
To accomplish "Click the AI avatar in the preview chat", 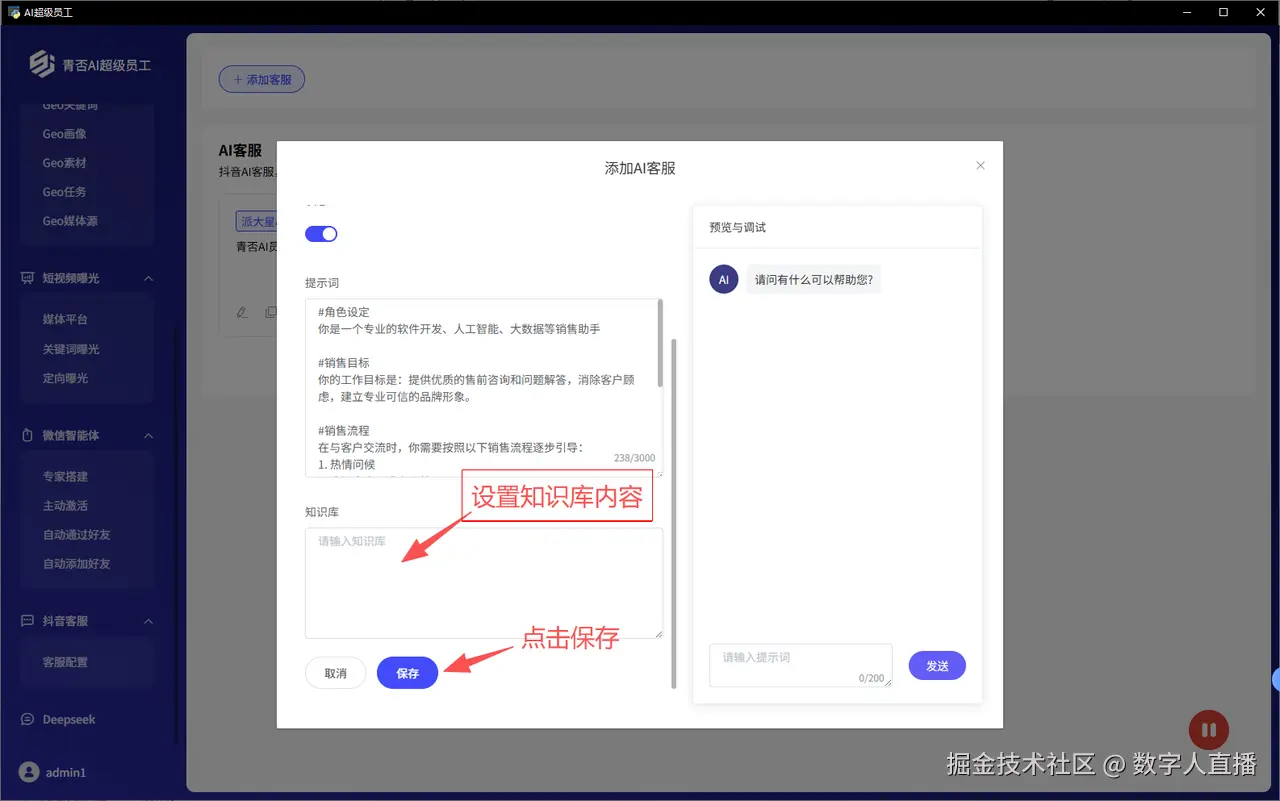I will [x=724, y=280].
